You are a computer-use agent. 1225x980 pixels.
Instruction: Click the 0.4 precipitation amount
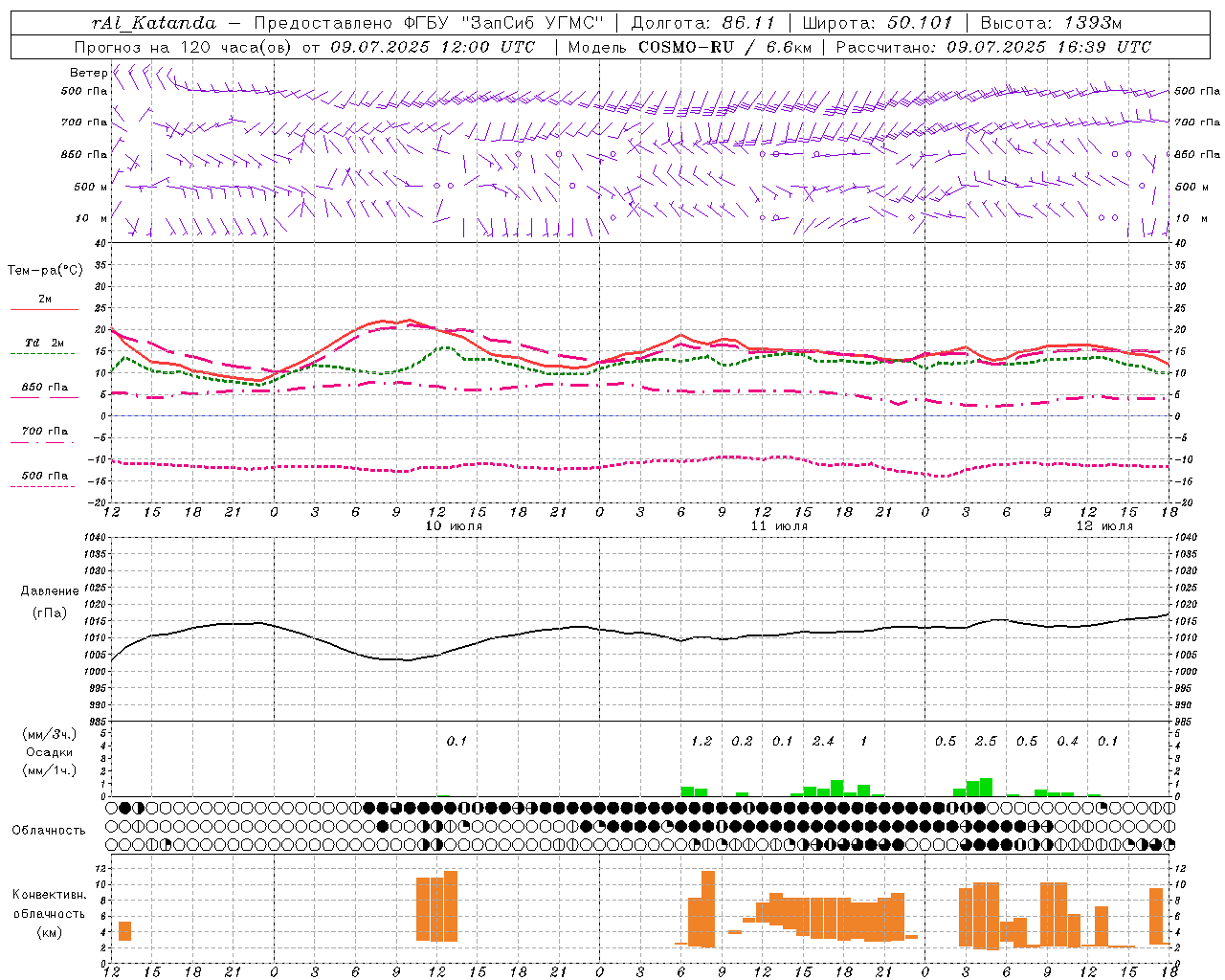pyautogui.click(x=1067, y=742)
